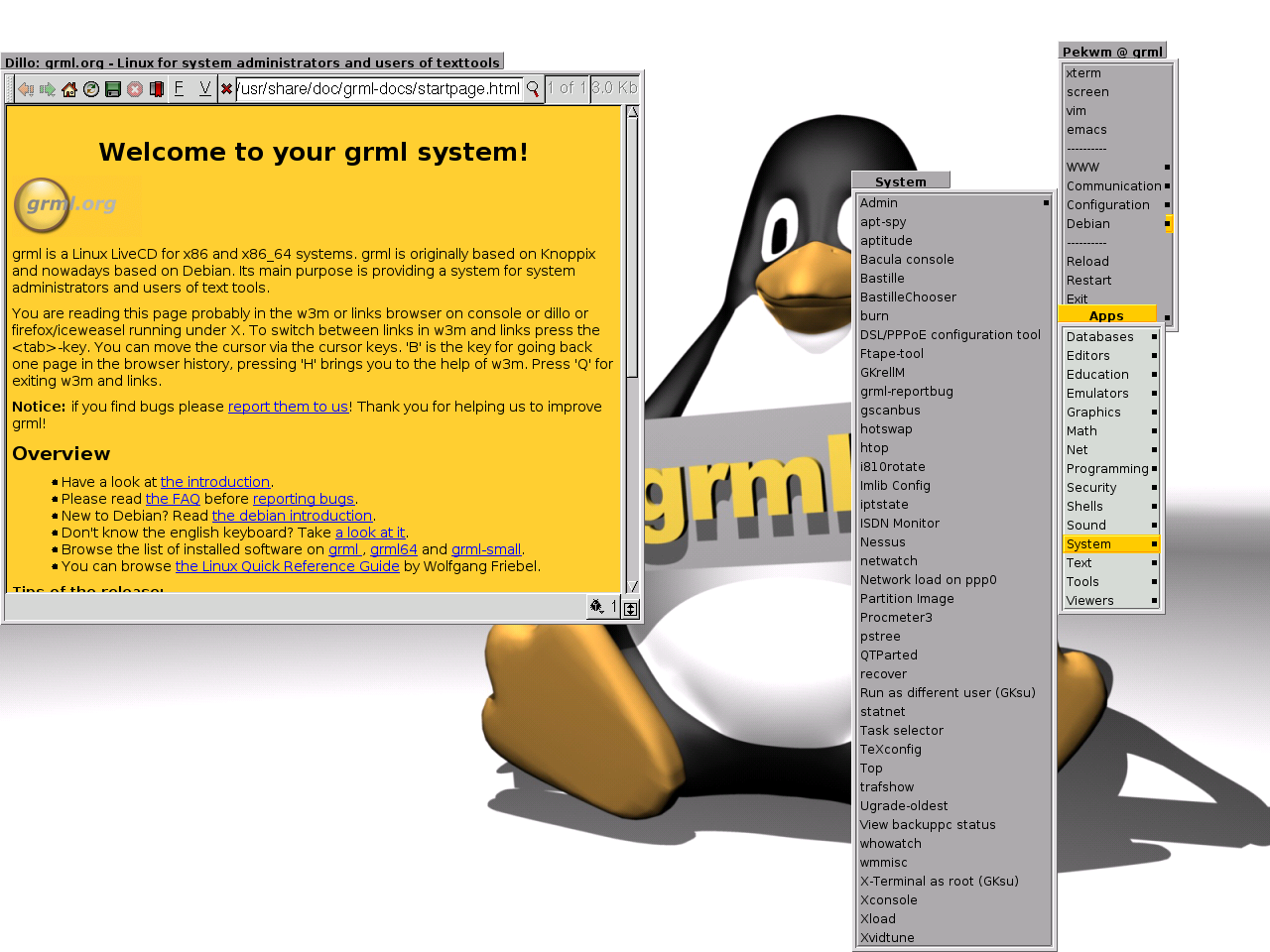
Task: Clear the URL with the red X icon
Action: click(x=226, y=89)
